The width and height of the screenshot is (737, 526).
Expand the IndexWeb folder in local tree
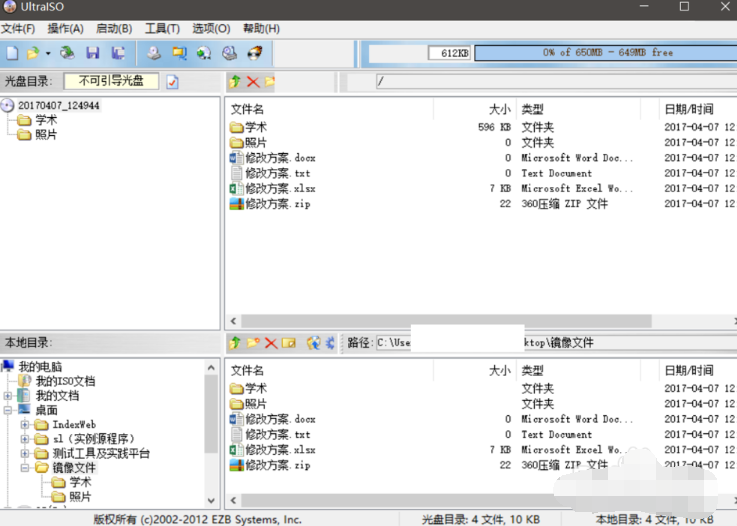[x=26, y=425]
